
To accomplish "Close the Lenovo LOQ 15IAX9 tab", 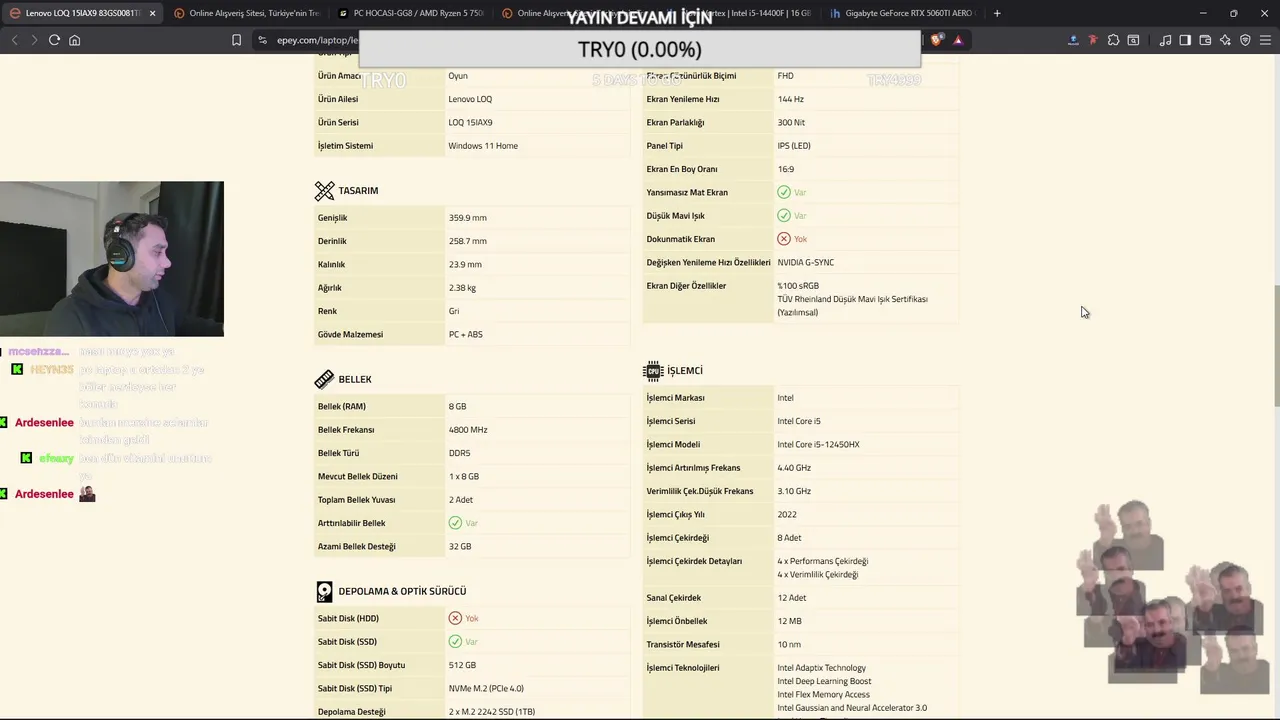I will coord(152,13).
